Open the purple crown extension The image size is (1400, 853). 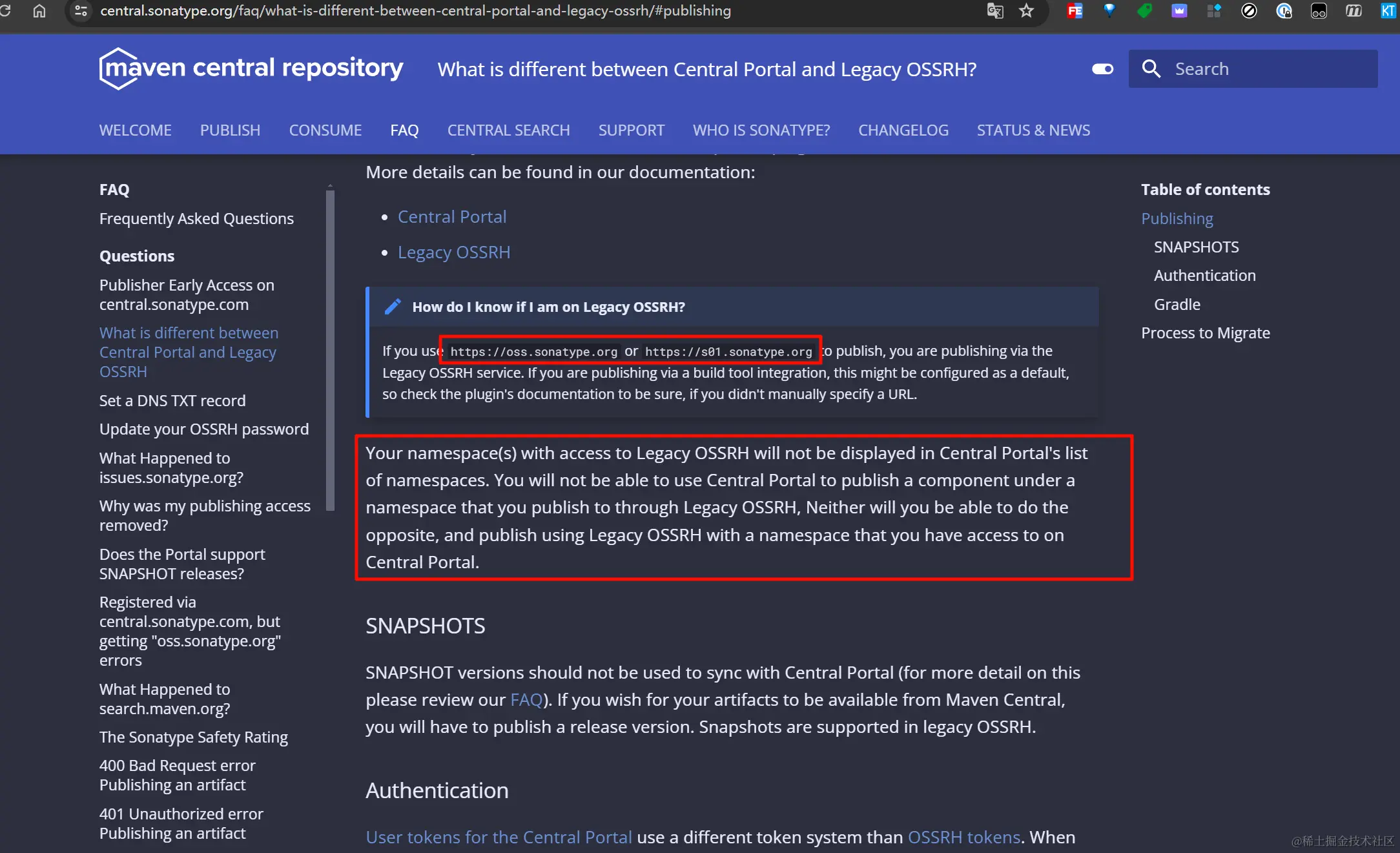coord(1179,11)
